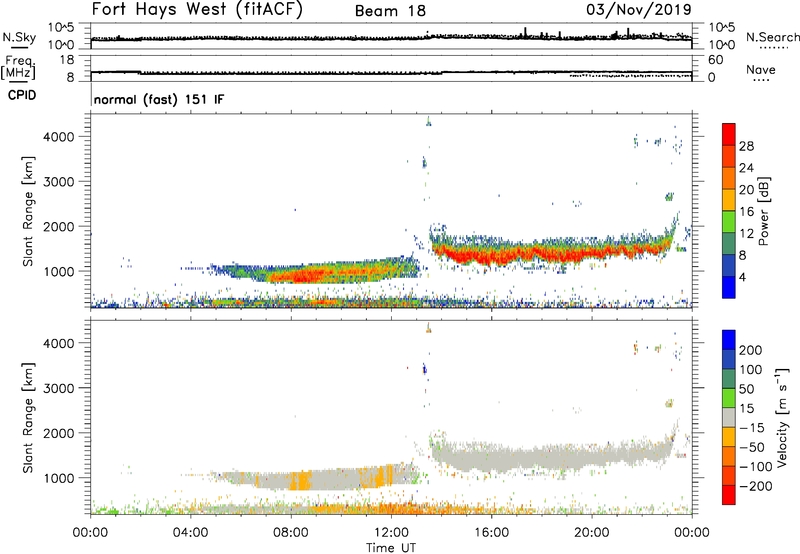Click the "2000" tick in the power panel
Viewport: 800px width, 554px height.
tap(59, 226)
